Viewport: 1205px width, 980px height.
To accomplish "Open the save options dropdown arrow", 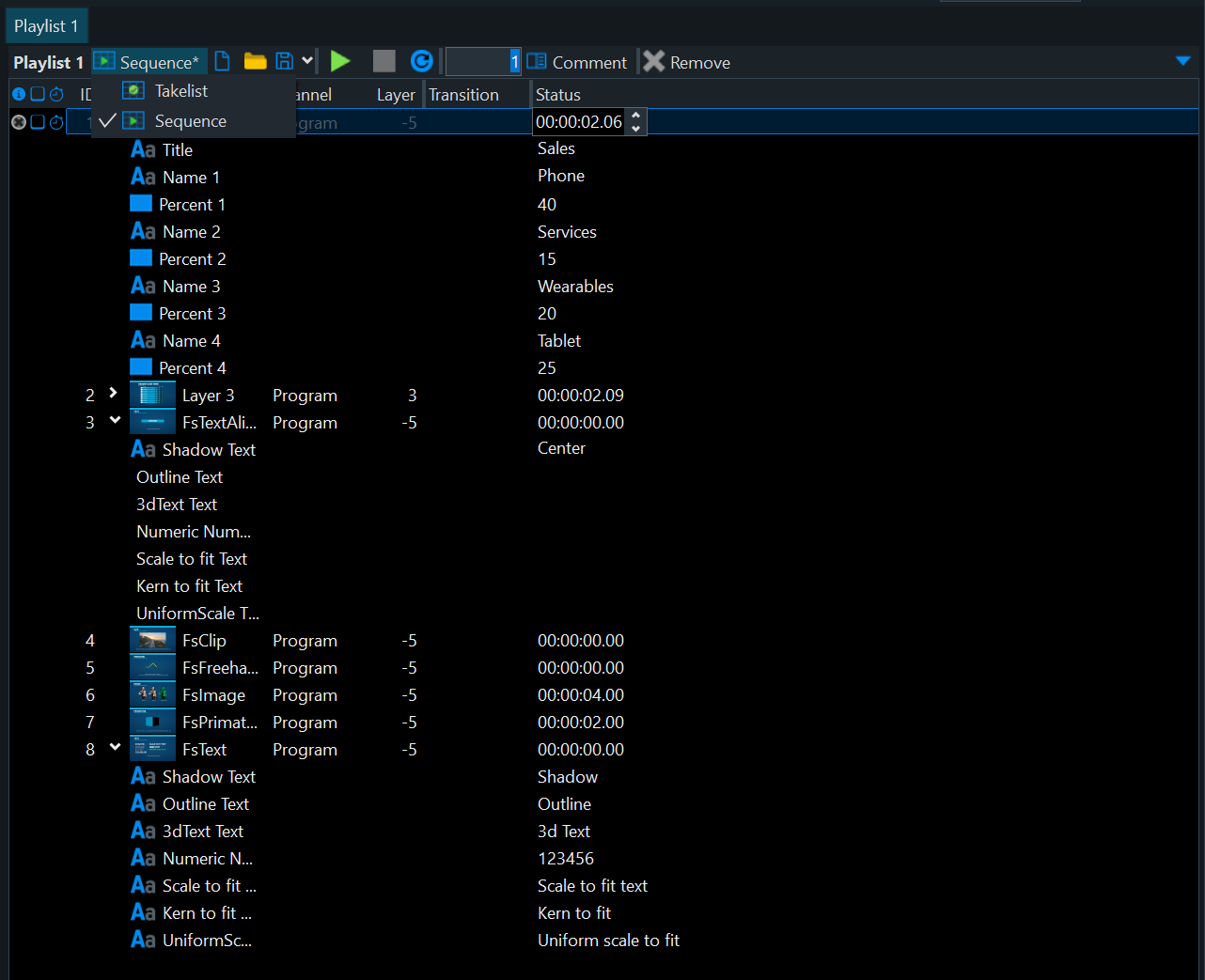I will 307,62.
